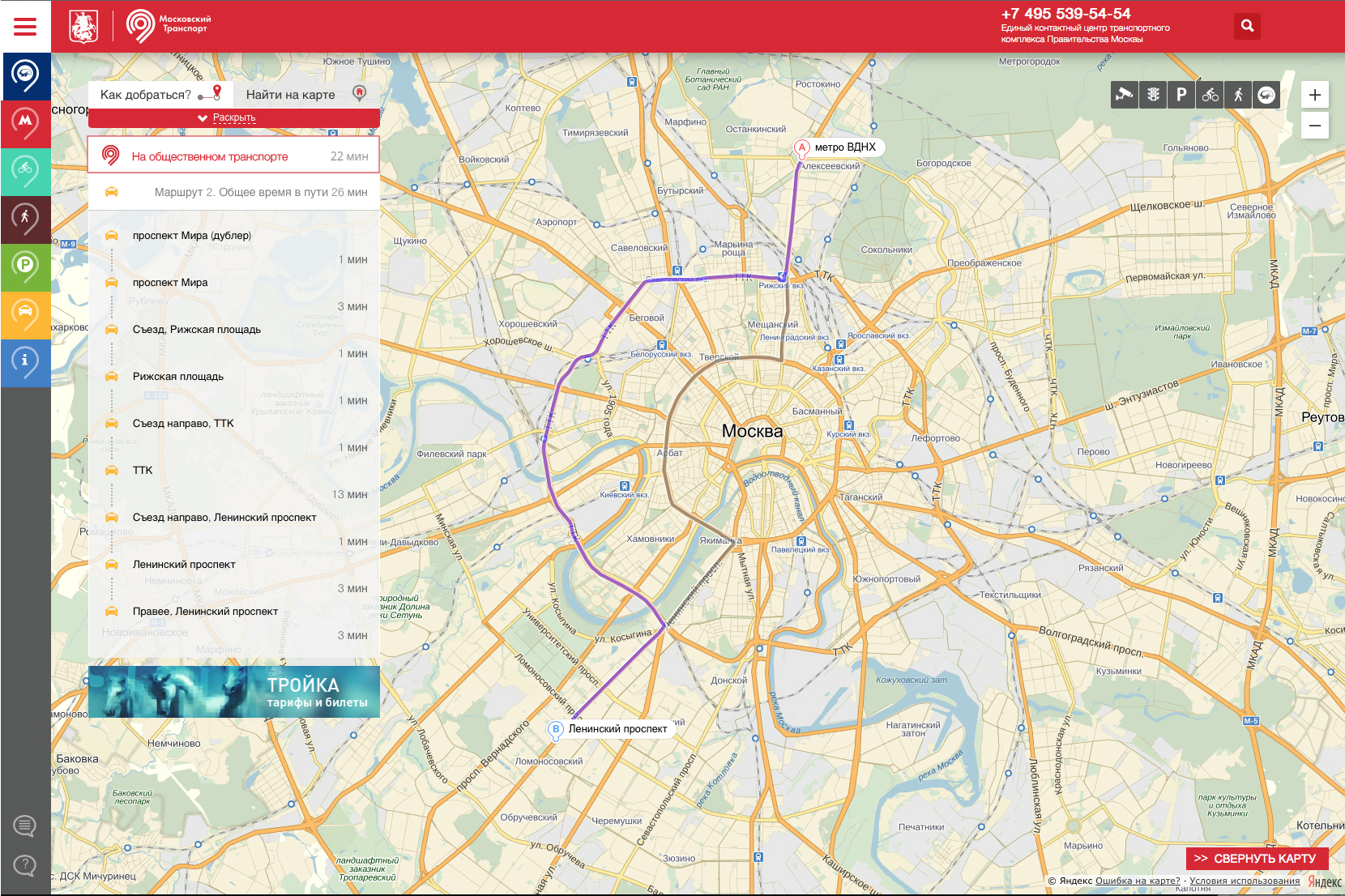Image resolution: width=1345 pixels, height=896 pixels.
Task: Open Условия использования link
Action: click(x=1245, y=881)
